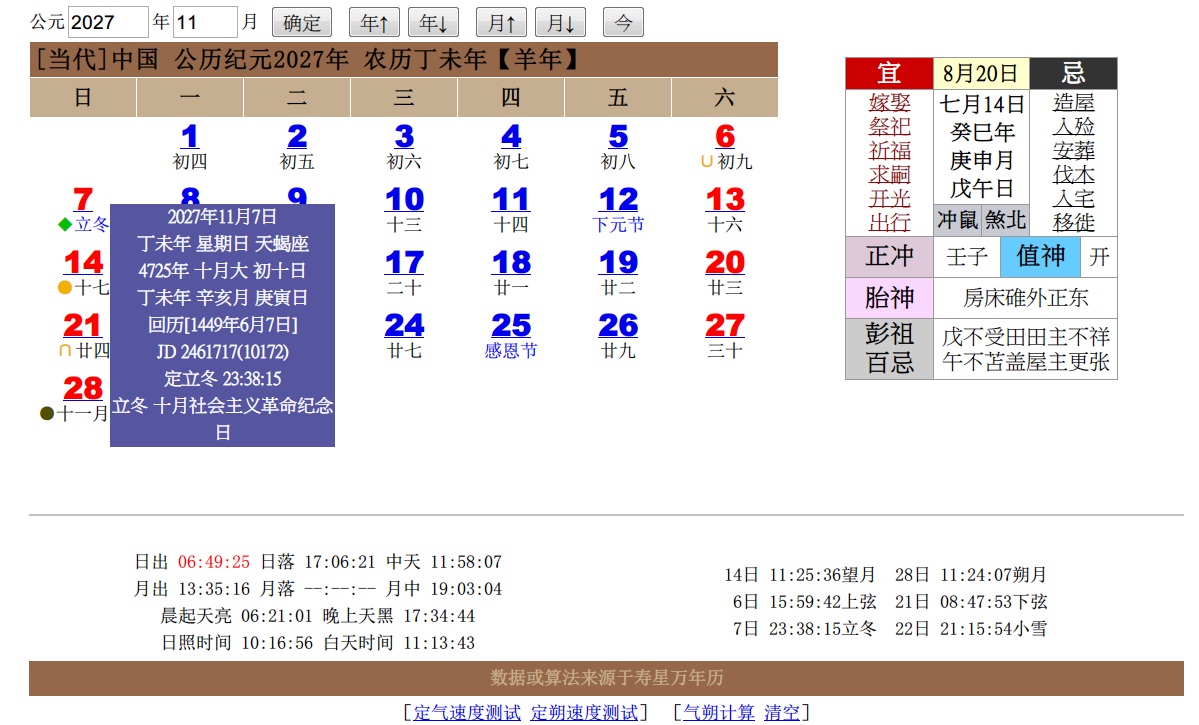Open the 定气速度测试 link
This screenshot has width=1199, height=725.
[467, 712]
